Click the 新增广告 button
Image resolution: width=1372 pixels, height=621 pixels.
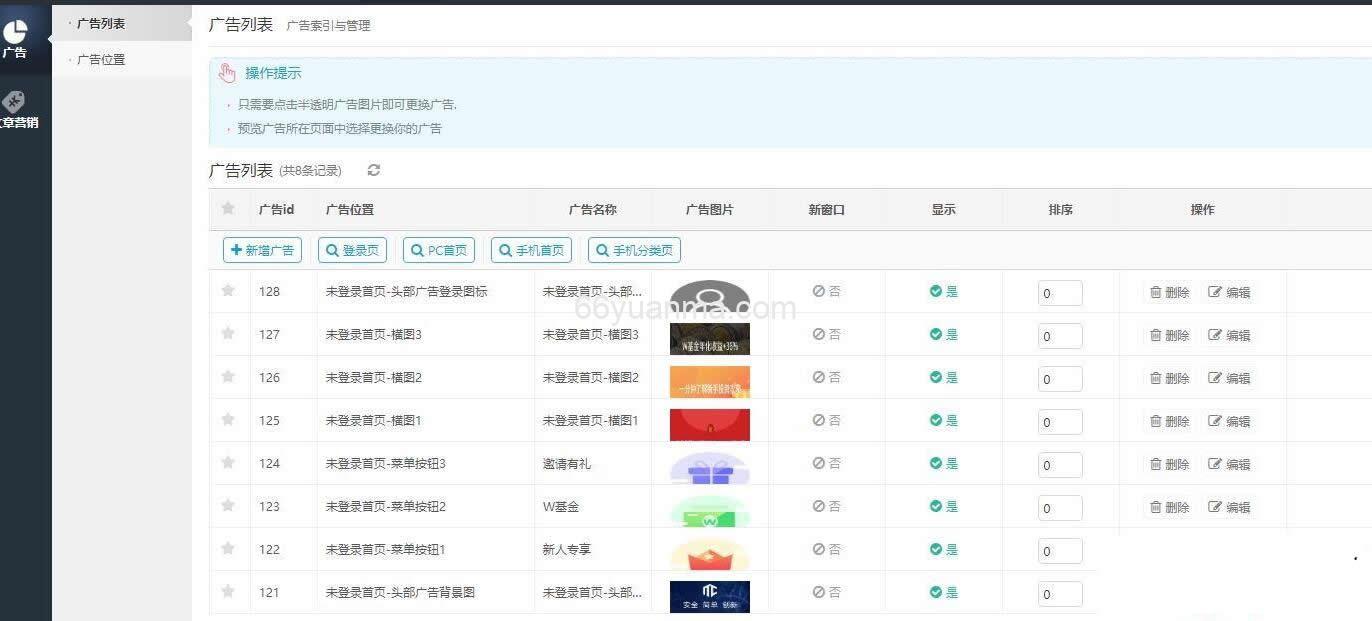pyautogui.click(x=262, y=250)
